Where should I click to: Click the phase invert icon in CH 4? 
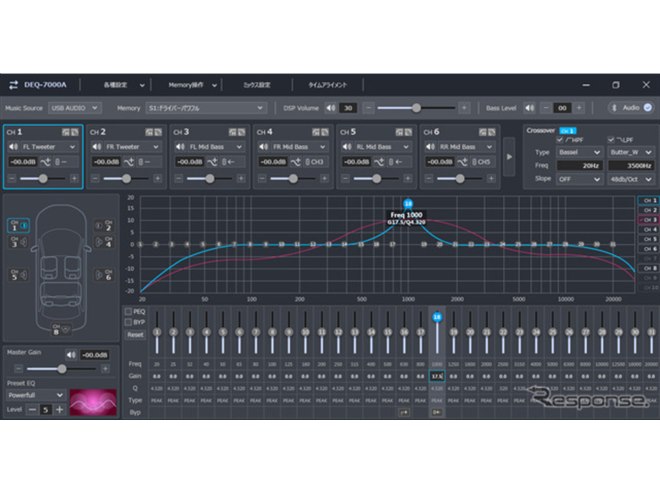click(295, 162)
